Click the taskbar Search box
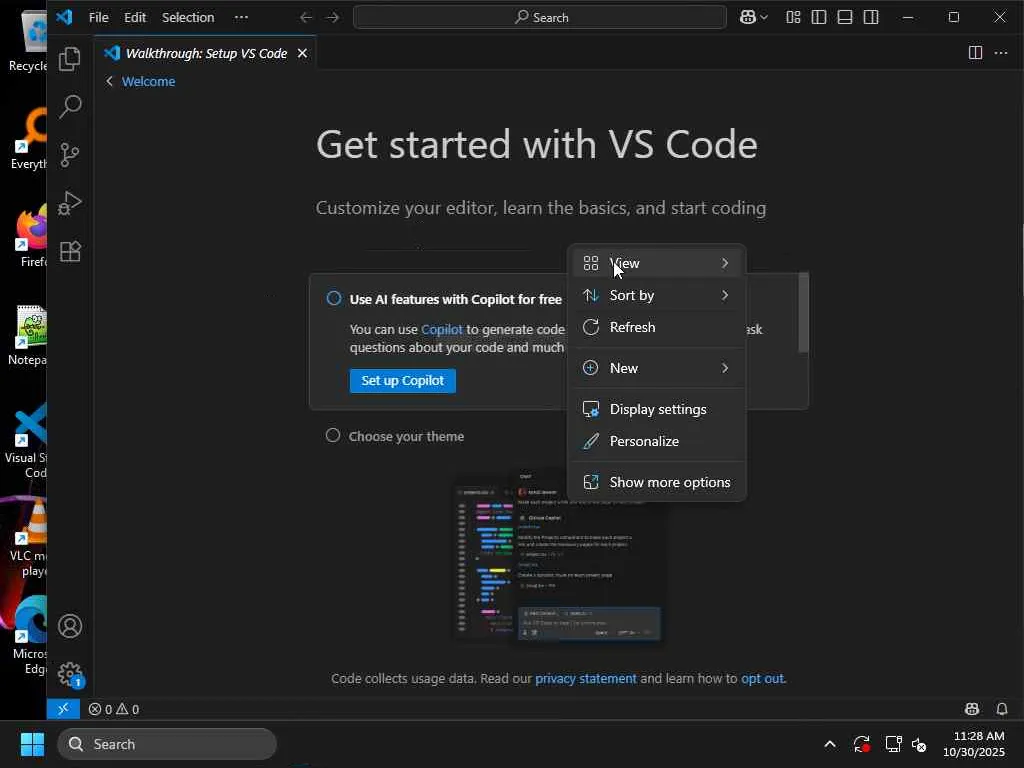This screenshot has width=1024, height=768. click(167, 744)
